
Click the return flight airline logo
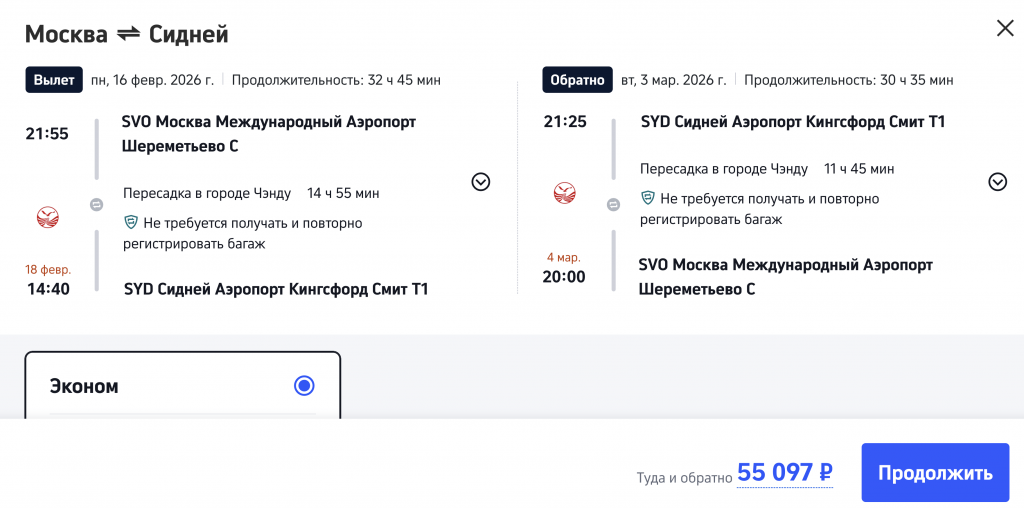pos(565,192)
